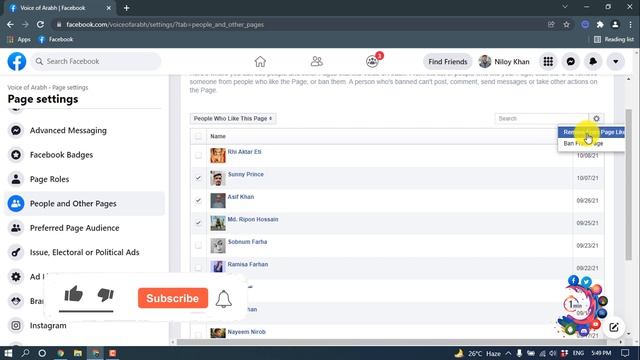
Task: Click Rhi Aktar Eti's profile thumbnail
Action: (x=218, y=156)
